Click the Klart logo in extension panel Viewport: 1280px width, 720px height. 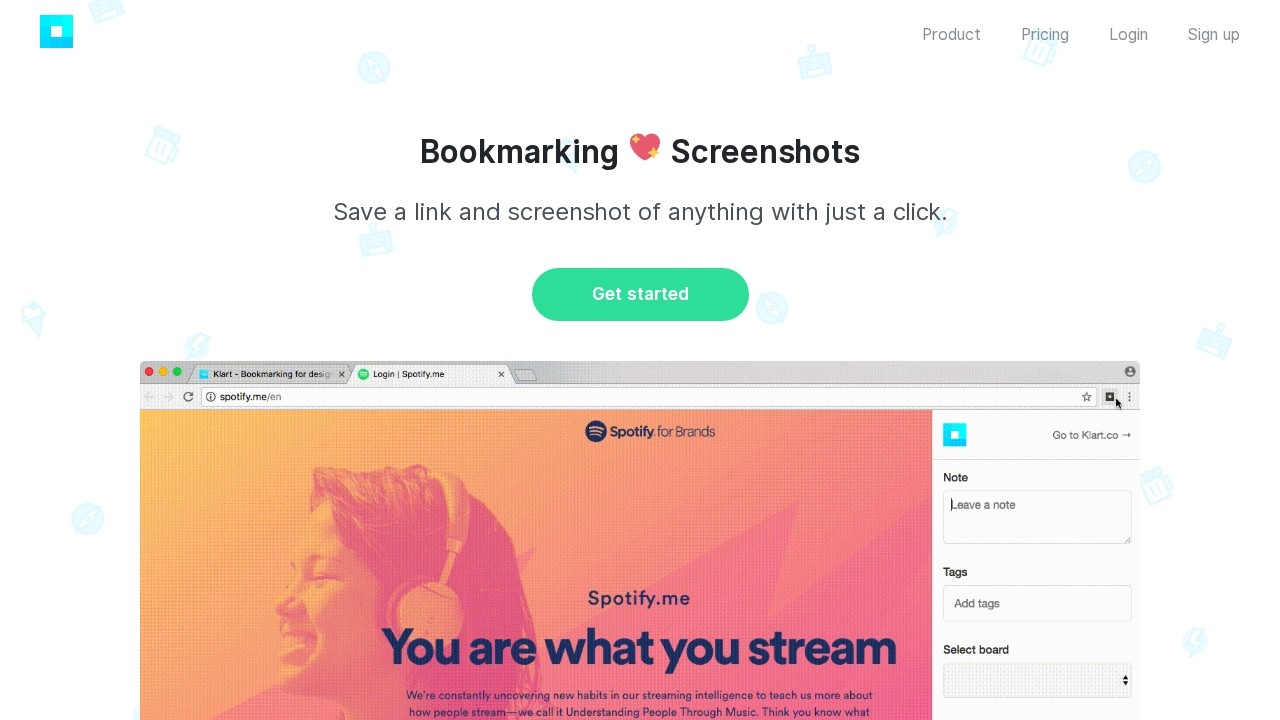coord(955,435)
